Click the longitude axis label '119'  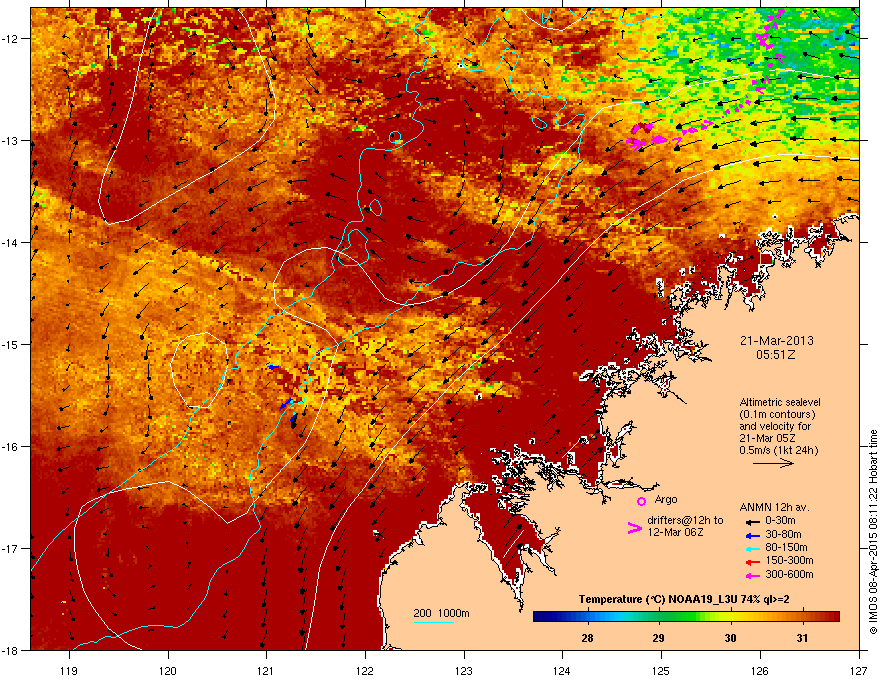pos(69,671)
